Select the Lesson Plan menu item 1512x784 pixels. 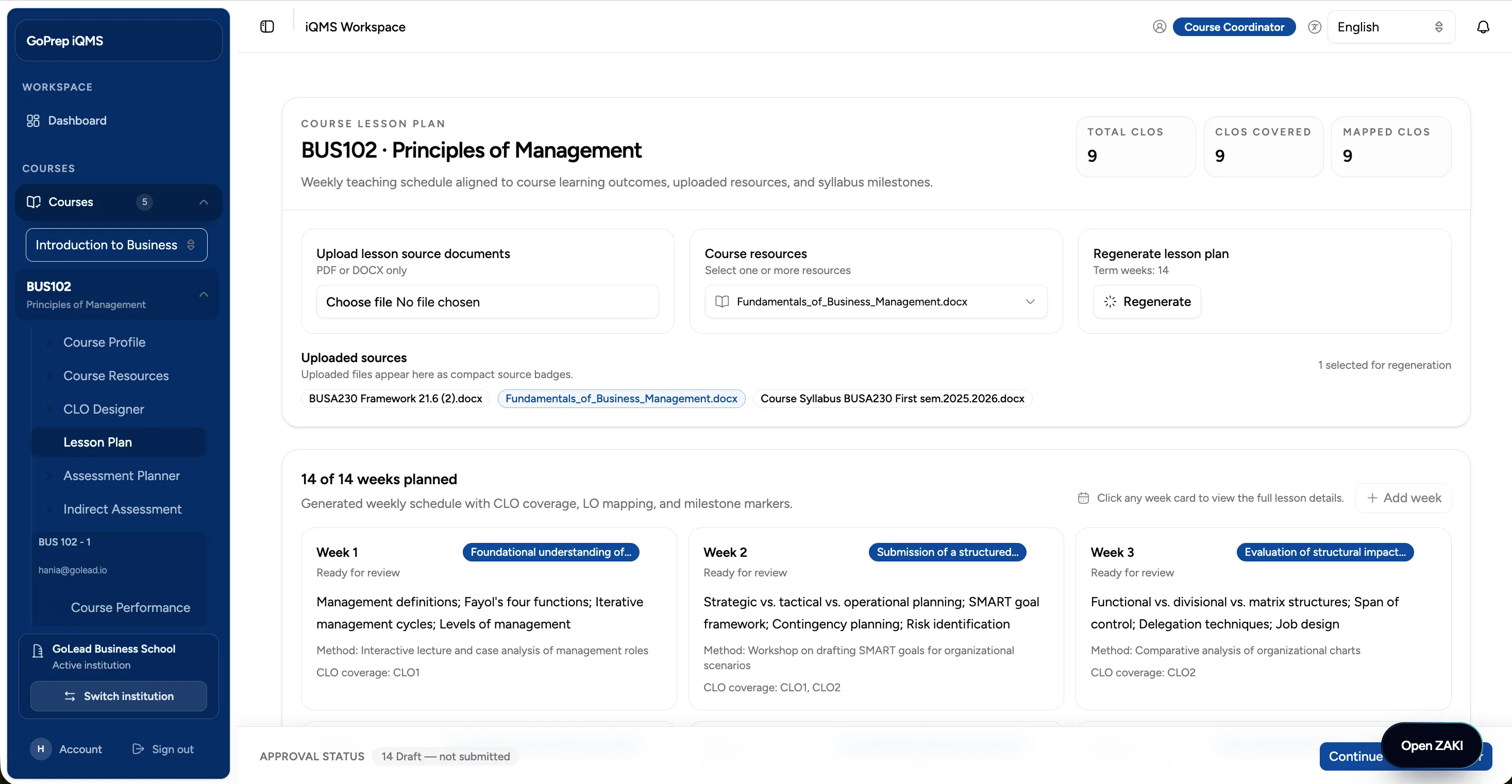pos(119,442)
